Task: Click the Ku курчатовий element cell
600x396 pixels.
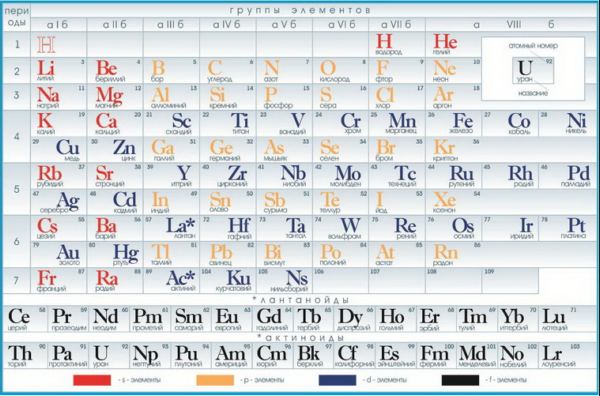Action: [x=227, y=281]
